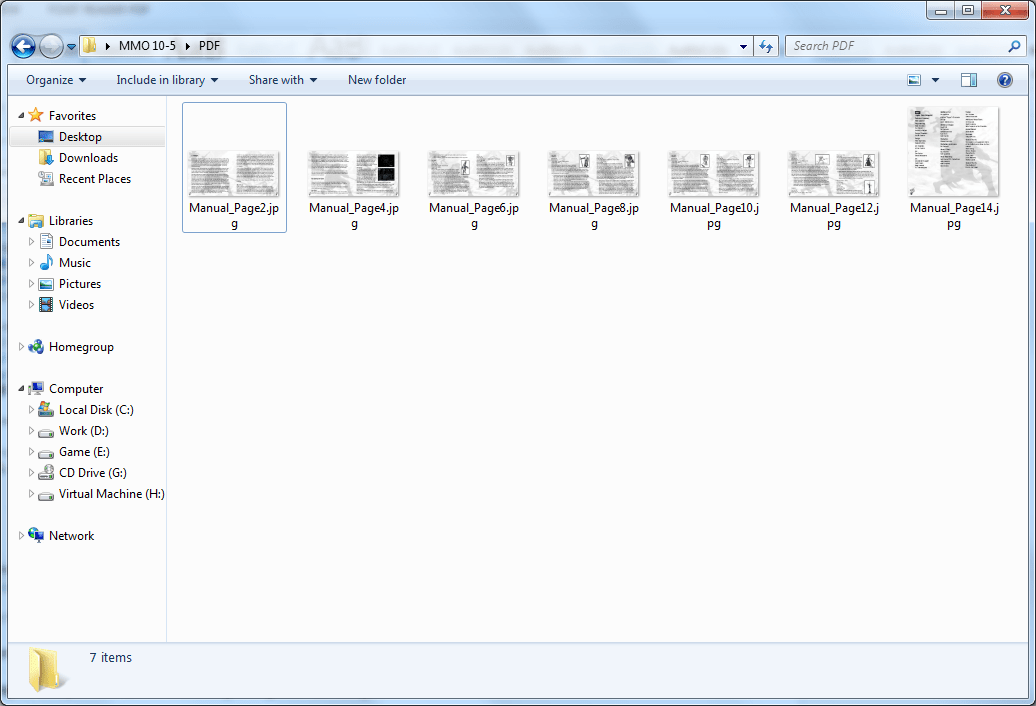Viewport: 1036px width, 706px height.
Task: Click the Search PDF input field
Action: click(895, 46)
